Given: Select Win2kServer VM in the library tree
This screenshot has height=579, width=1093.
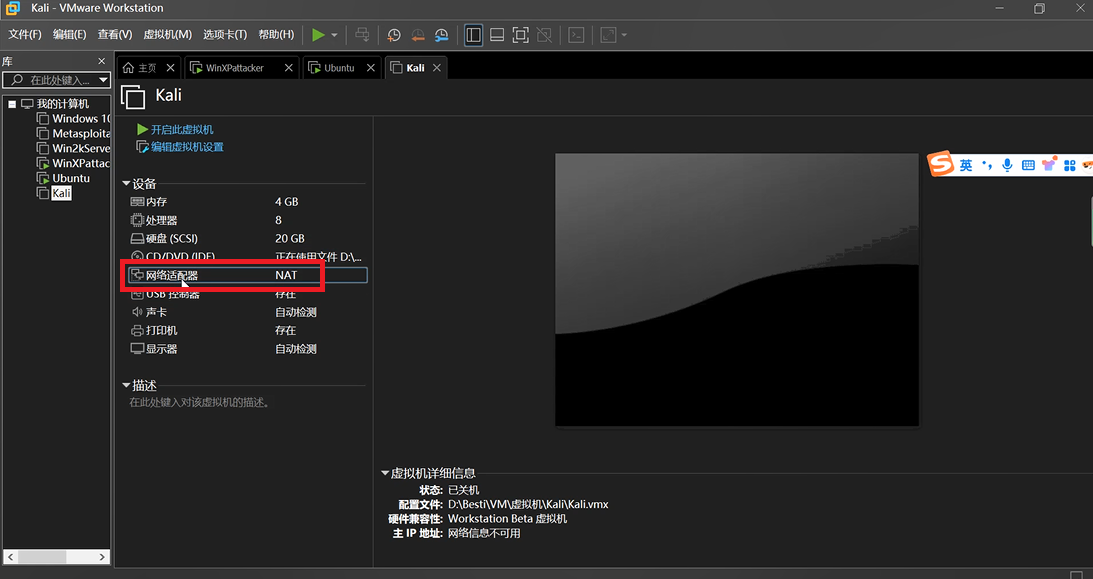Looking at the screenshot, I should point(81,148).
